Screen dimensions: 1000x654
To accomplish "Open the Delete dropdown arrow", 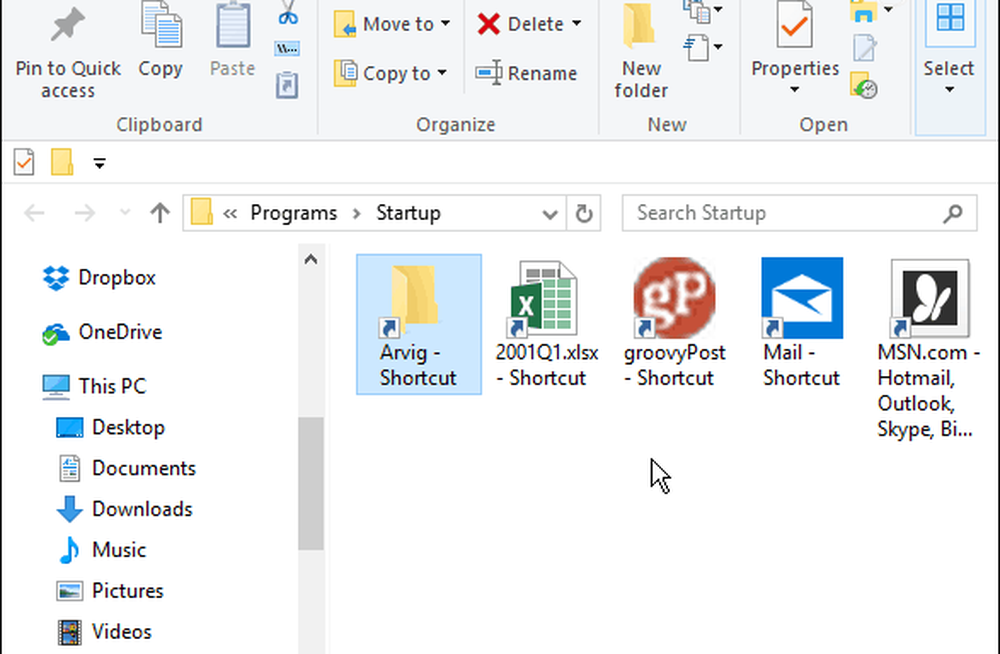I will [x=577, y=24].
